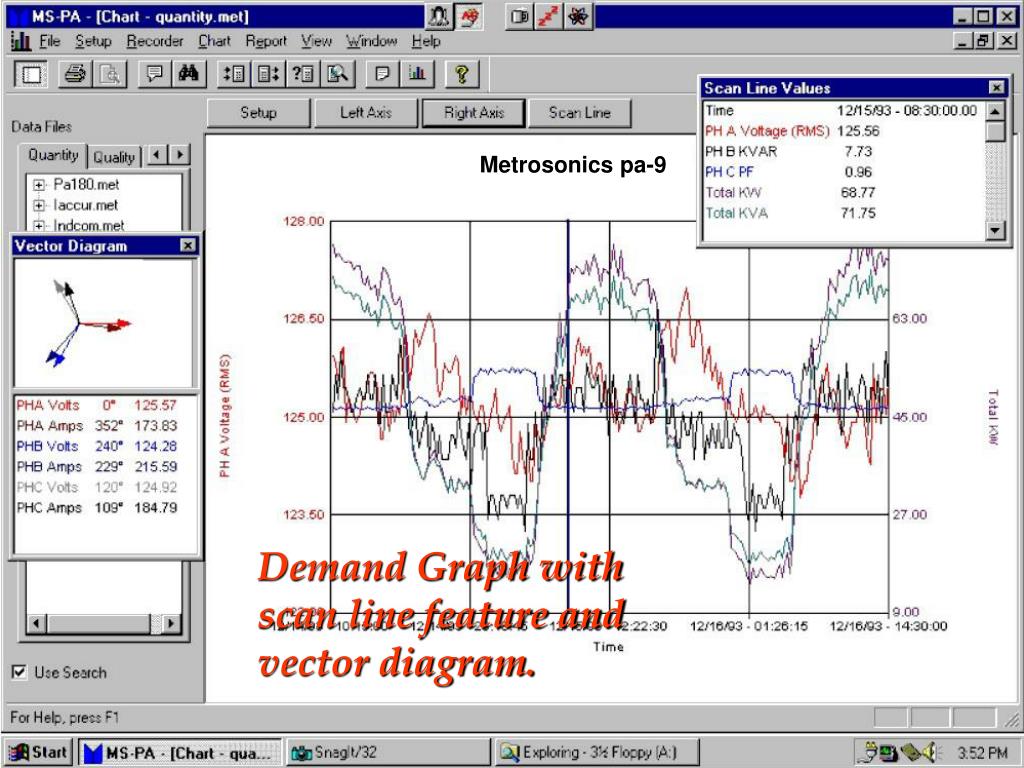Toggle the Use Search checkbox
The image size is (1024, 768).
click(20, 672)
